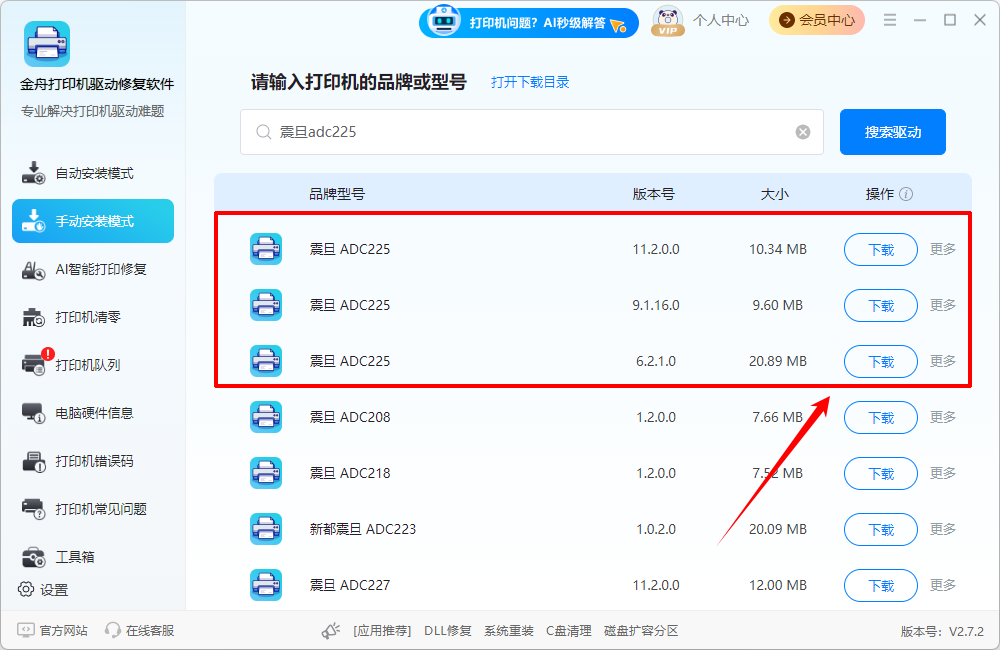Download 新都震旦 ADC223 driver
Image resolution: width=1000 pixels, height=650 pixels.
click(881, 530)
